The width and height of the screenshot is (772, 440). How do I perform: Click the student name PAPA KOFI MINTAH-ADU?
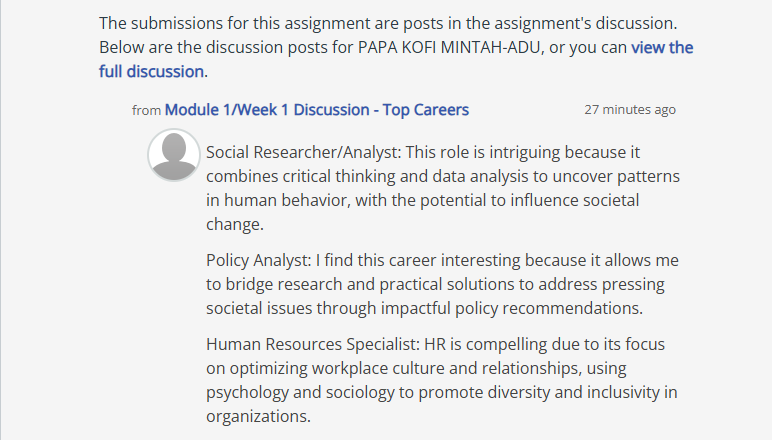coord(450,48)
